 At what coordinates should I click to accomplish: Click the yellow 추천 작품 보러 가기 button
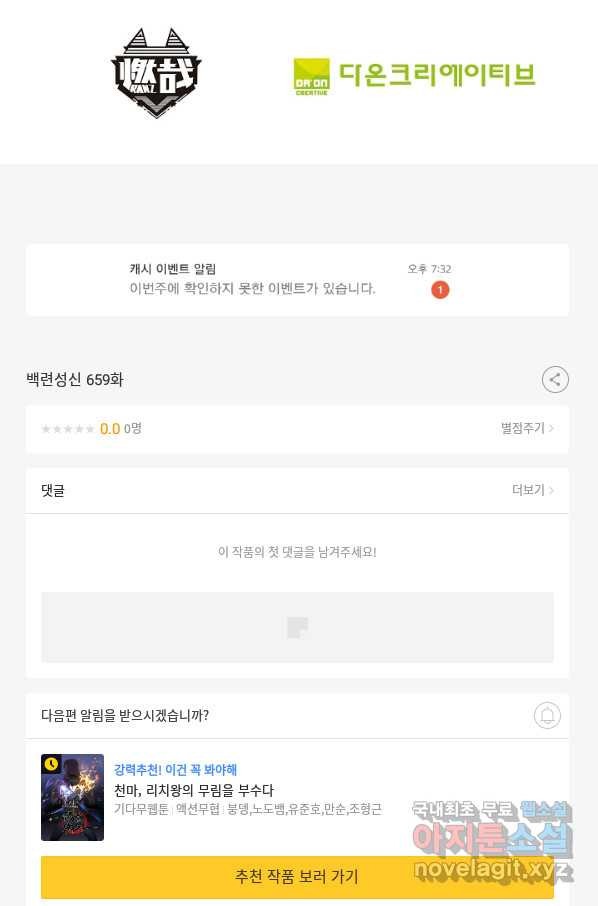(298, 877)
